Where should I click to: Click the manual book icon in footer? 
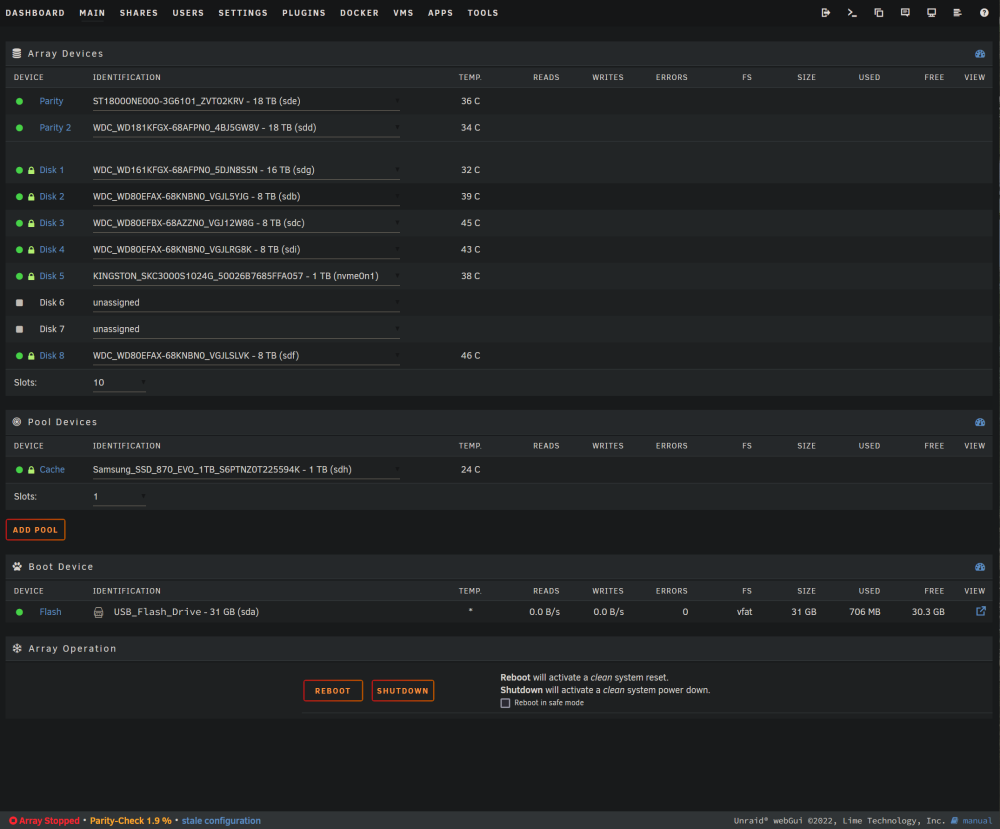tap(955, 821)
